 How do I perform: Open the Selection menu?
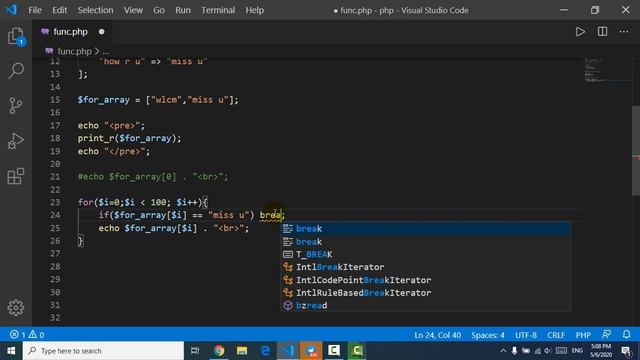[96, 10]
